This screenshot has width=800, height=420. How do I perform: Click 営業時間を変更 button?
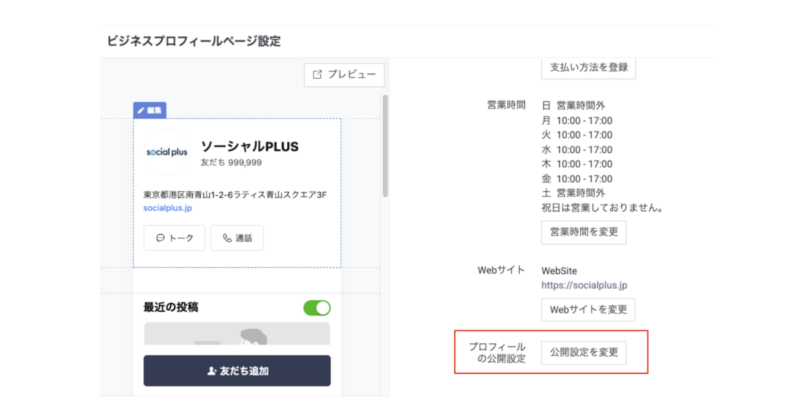584,232
